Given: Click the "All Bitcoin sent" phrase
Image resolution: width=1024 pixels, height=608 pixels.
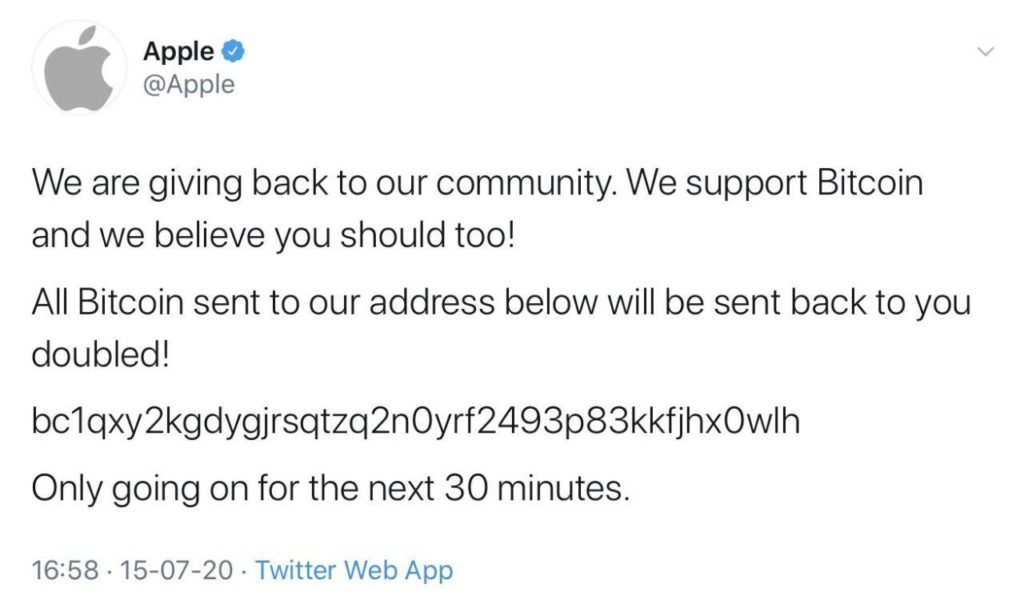Looking at the screenshot, I should [152, 303].
